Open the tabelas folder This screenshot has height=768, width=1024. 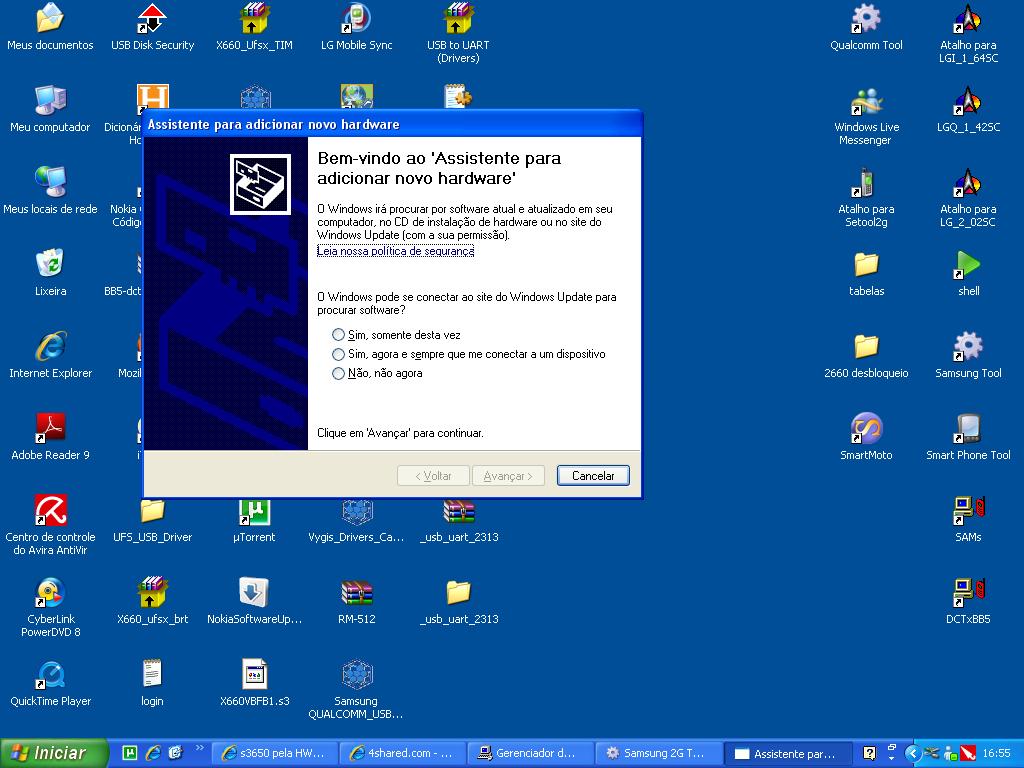click(x=866, y=273)
